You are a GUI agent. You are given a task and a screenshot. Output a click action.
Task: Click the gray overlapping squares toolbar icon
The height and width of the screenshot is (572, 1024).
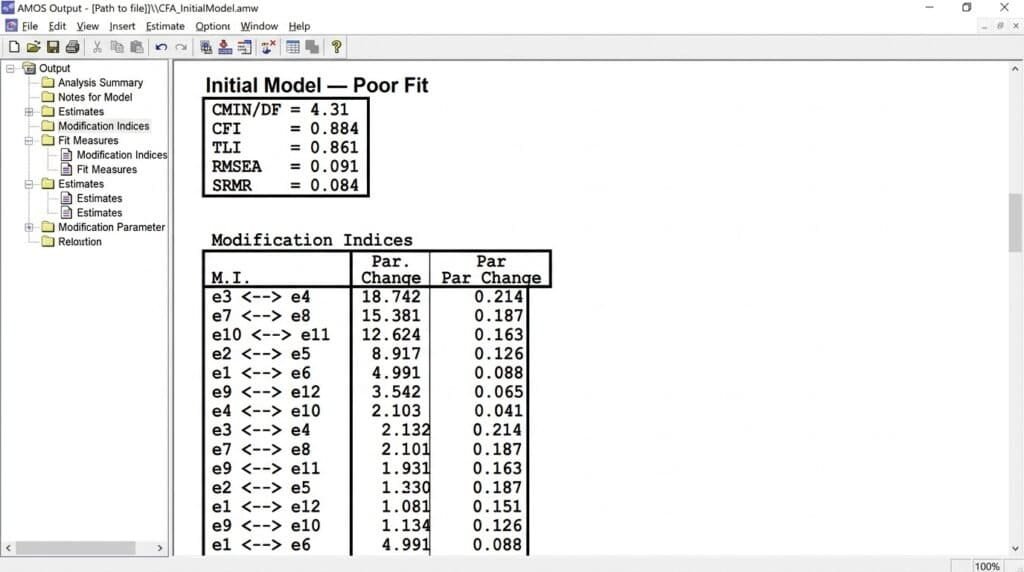(x=312, y=47)
